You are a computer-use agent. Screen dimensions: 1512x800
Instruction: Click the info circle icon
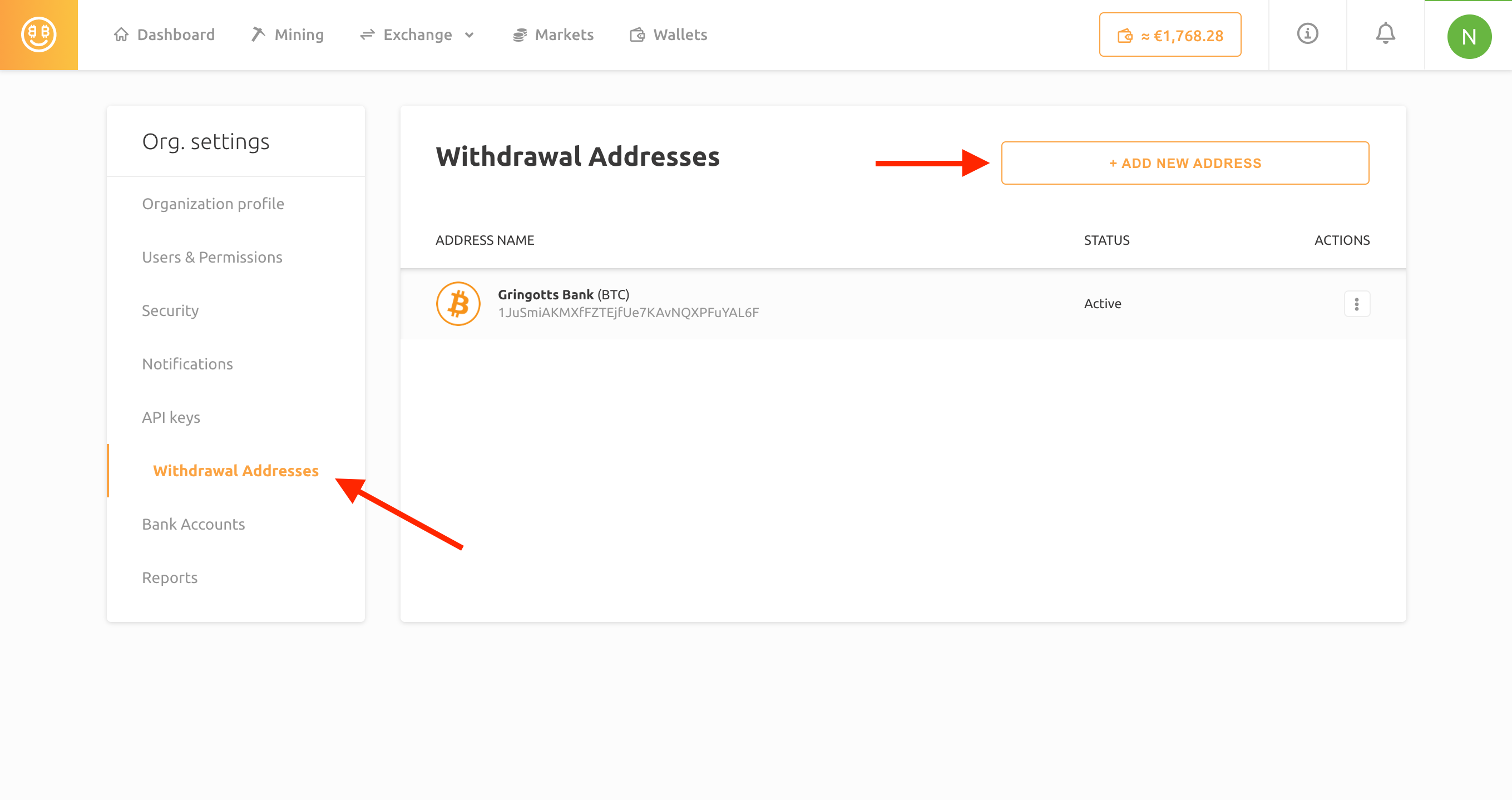tap(1308, 35)
